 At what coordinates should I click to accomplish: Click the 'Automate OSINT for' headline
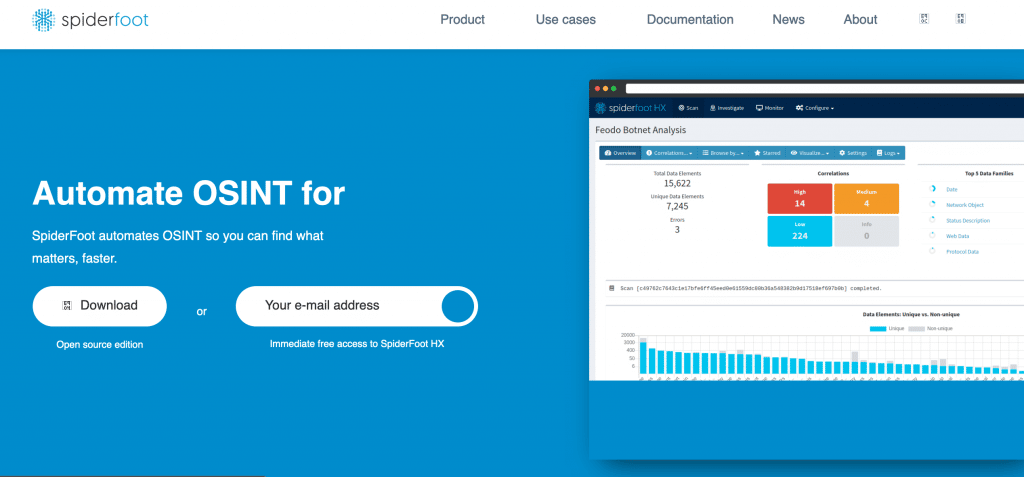pyautogui.click(x=189, y=193)
